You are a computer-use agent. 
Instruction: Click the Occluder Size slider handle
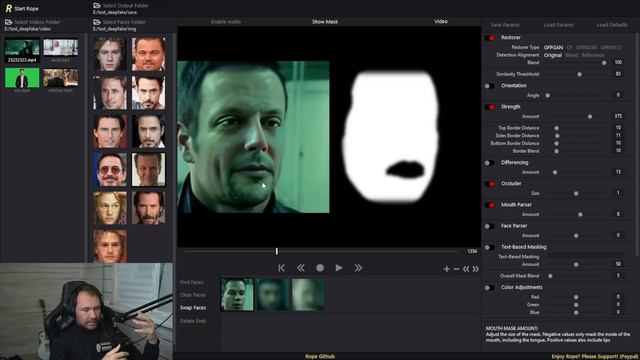576,193
